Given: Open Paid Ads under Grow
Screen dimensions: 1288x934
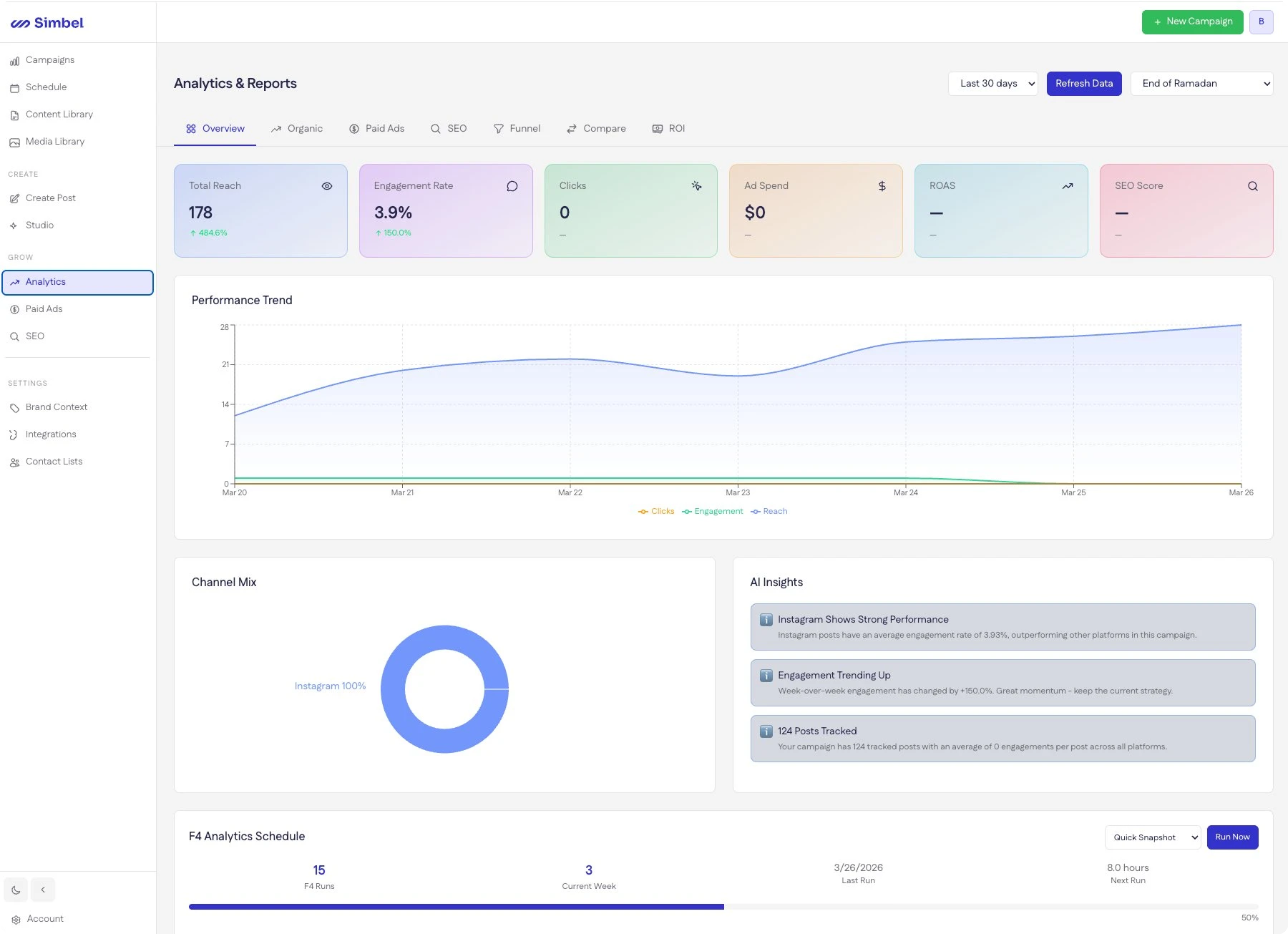Looking at the screenshot, I should pos(44,308).
